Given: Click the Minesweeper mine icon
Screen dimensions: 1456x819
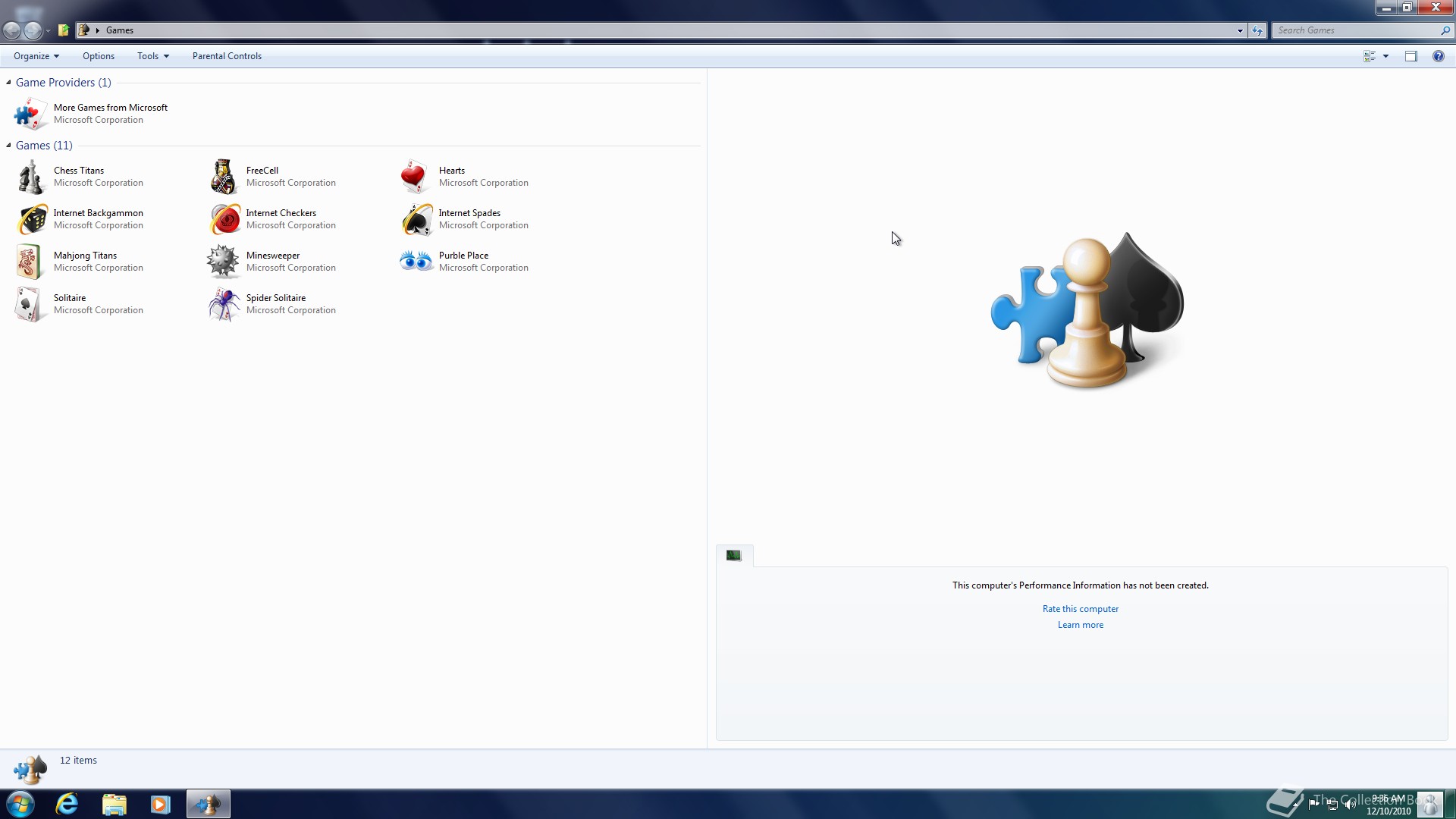Looking at the screenshot, I should pos(223,262).
